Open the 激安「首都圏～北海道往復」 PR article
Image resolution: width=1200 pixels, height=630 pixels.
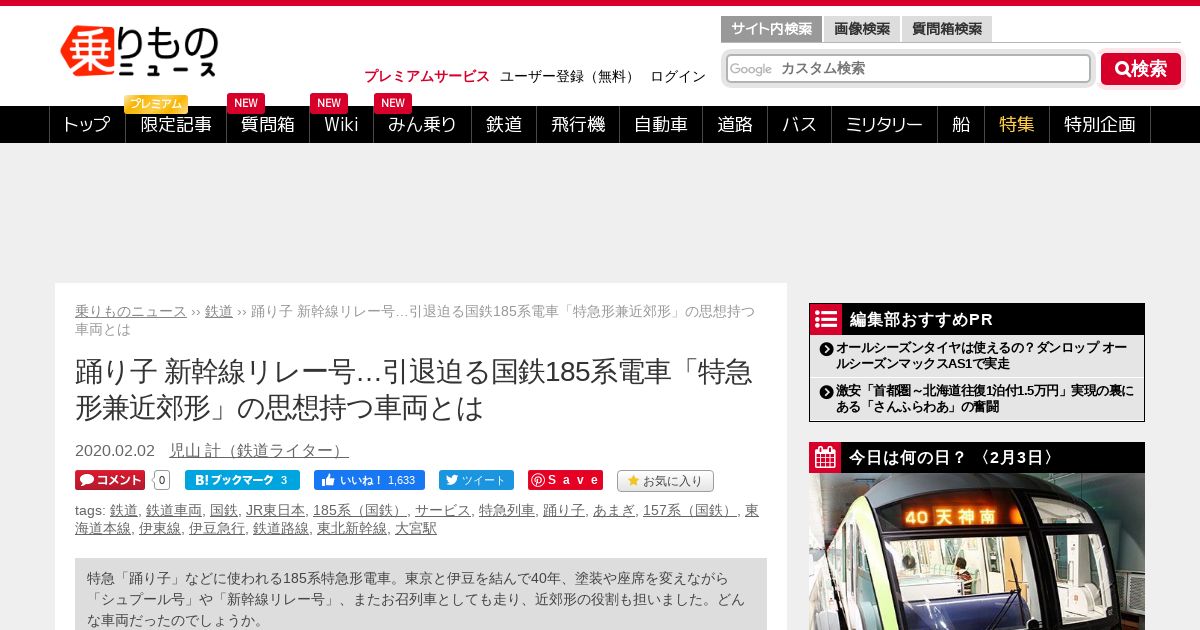[x=985, y=398]
